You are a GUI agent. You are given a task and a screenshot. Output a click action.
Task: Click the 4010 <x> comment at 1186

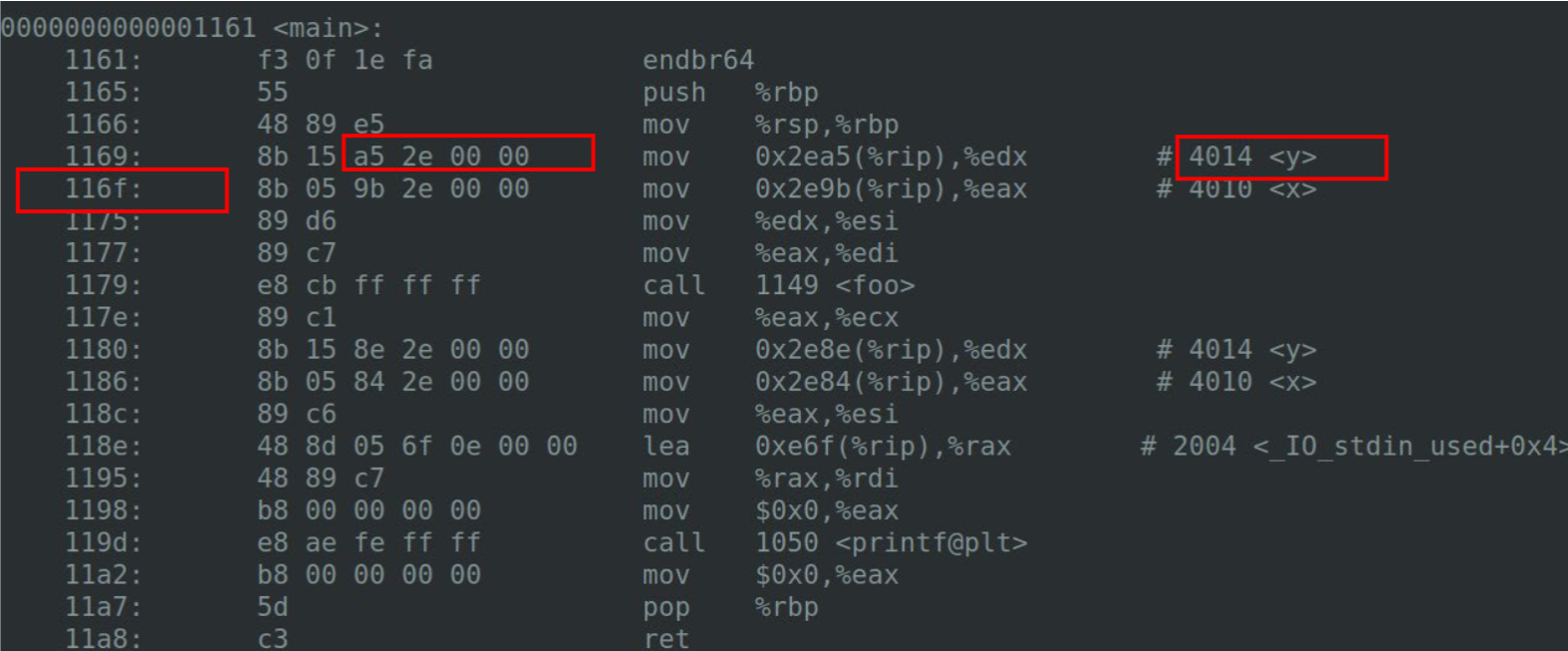1236,382
